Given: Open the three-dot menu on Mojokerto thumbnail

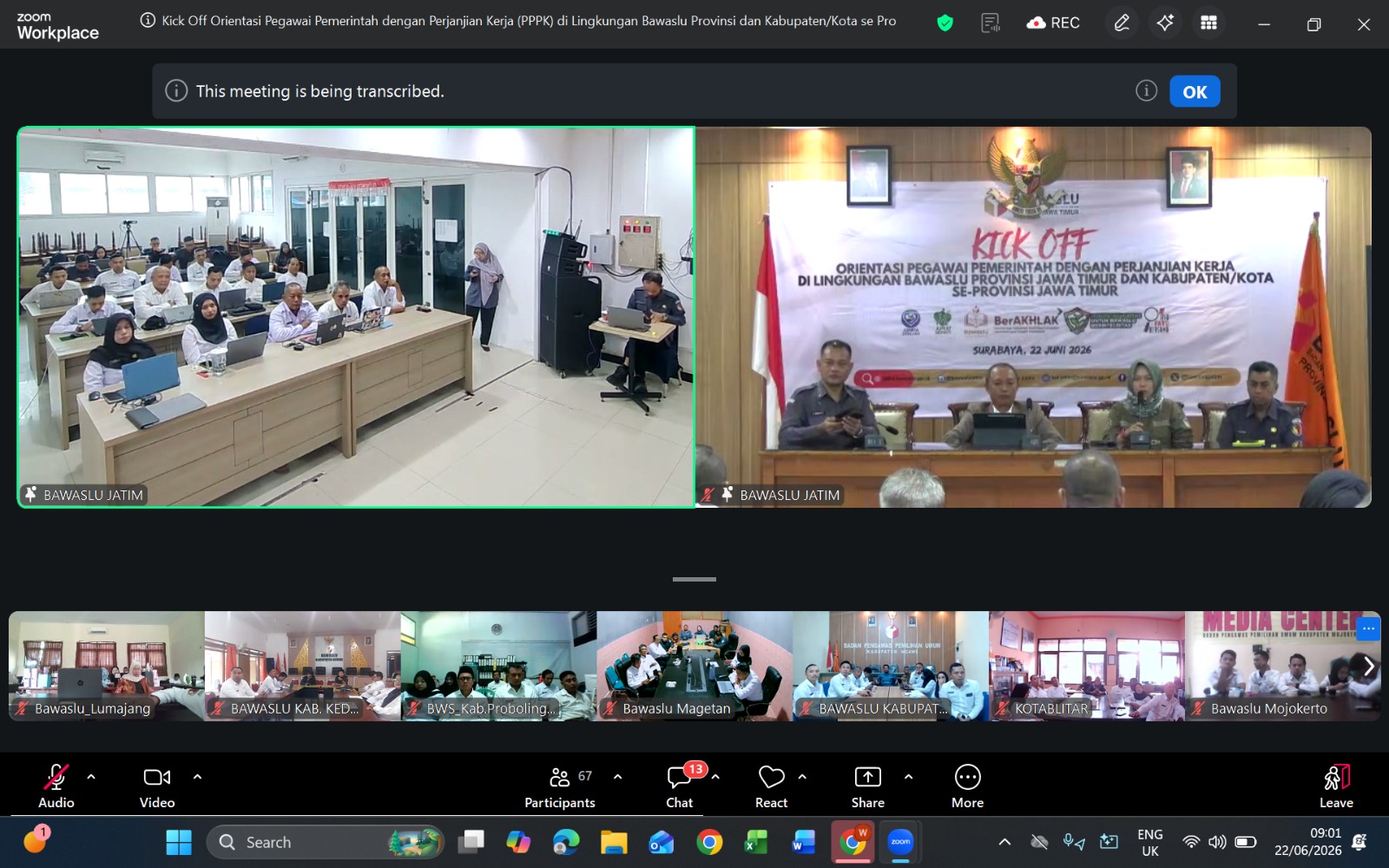Looking at the screenshot, I should [x=1368, y=628].
